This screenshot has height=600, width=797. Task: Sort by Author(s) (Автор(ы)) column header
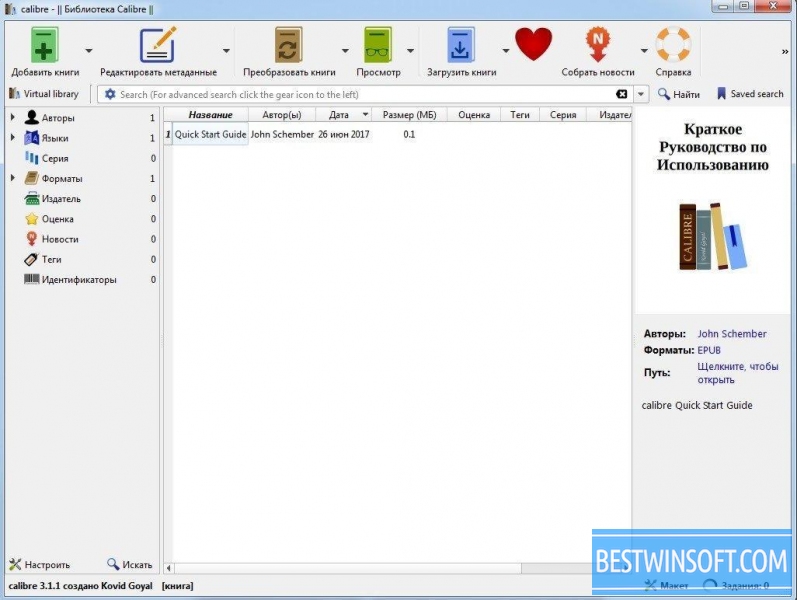click(282, 115)
